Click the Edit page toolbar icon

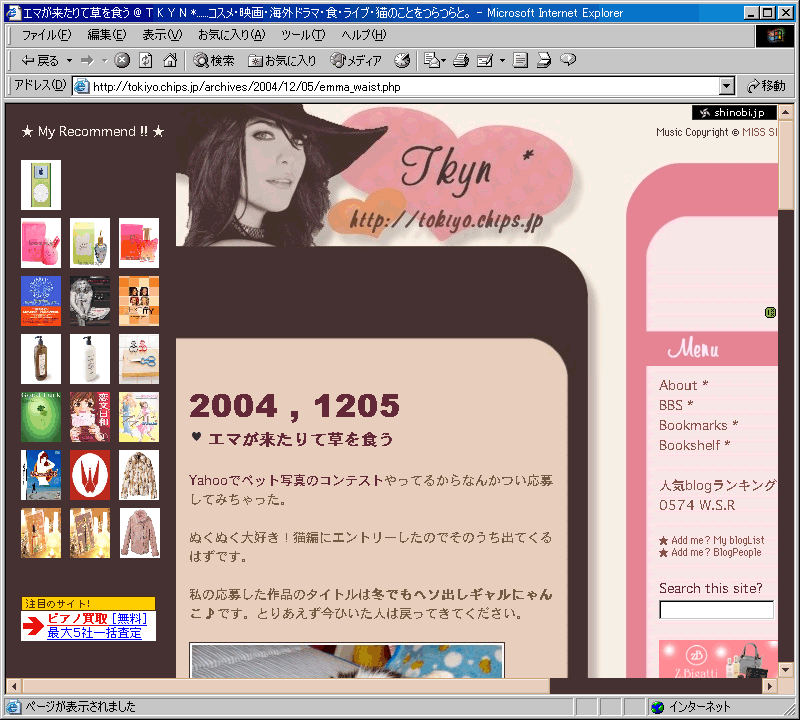pyautogui.click(x=485, y=61)
